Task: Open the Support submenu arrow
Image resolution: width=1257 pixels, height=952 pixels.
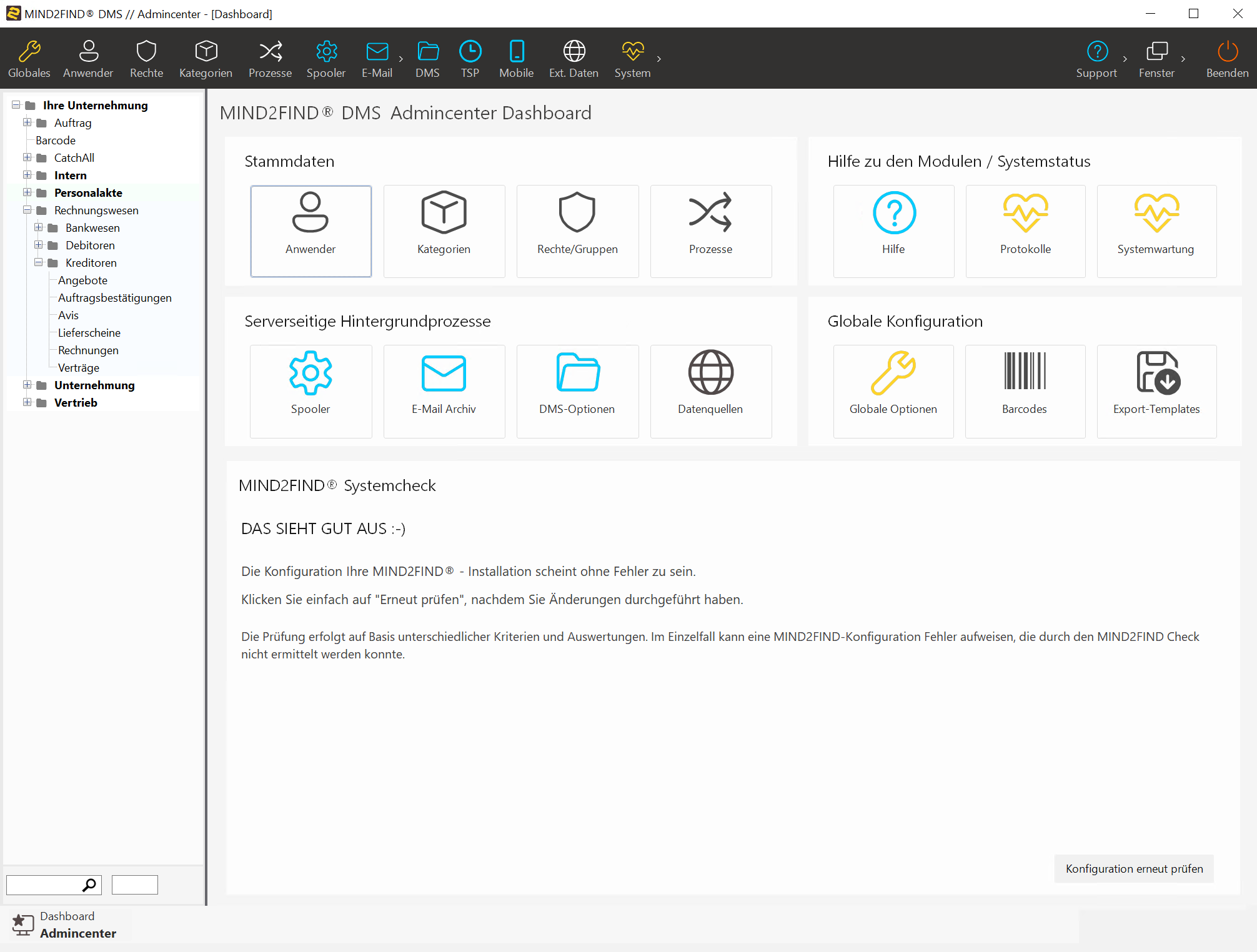Action: [x=1125, y=59]
